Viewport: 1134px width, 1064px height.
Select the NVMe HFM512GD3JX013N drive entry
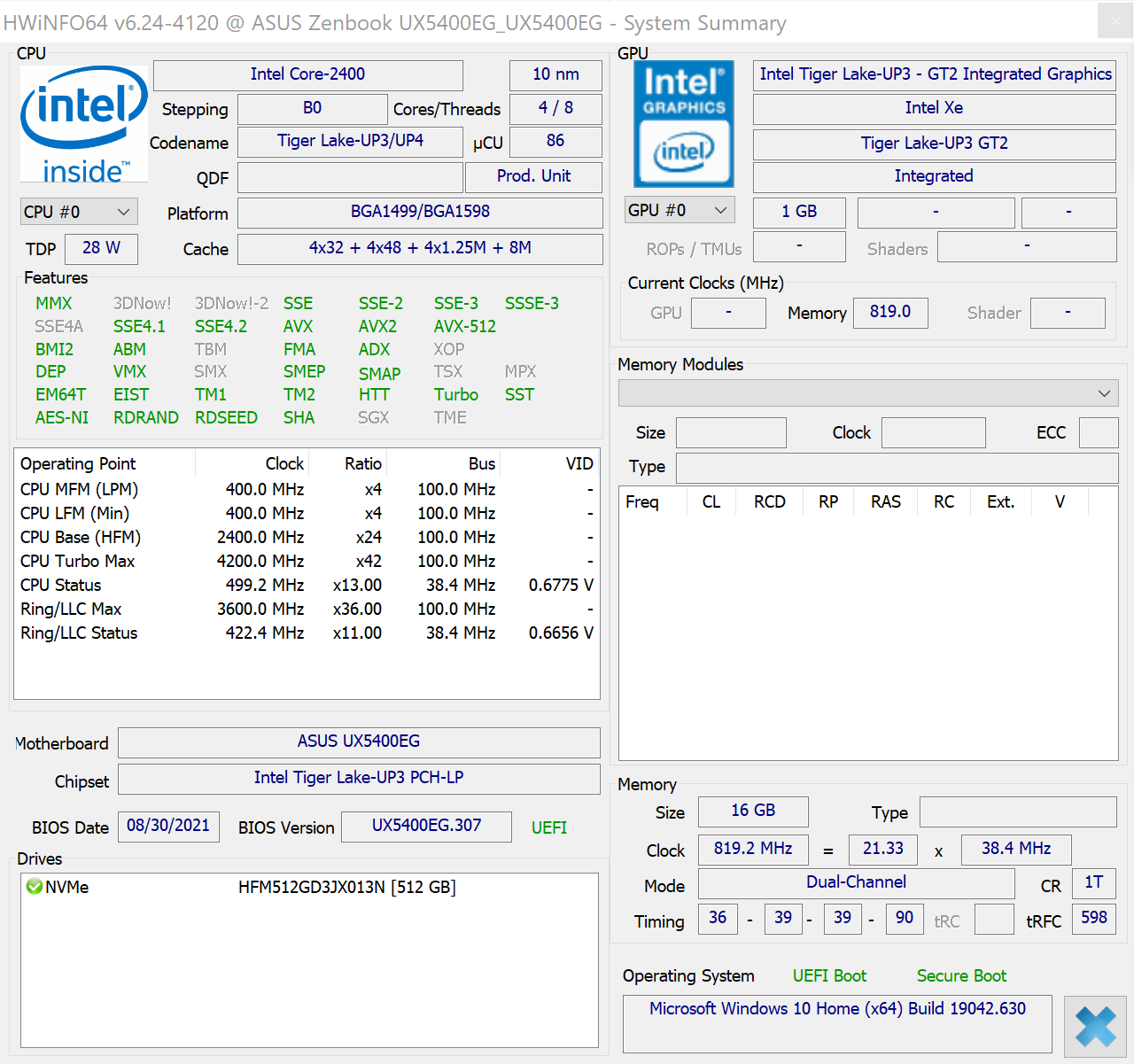coord(346,888)
